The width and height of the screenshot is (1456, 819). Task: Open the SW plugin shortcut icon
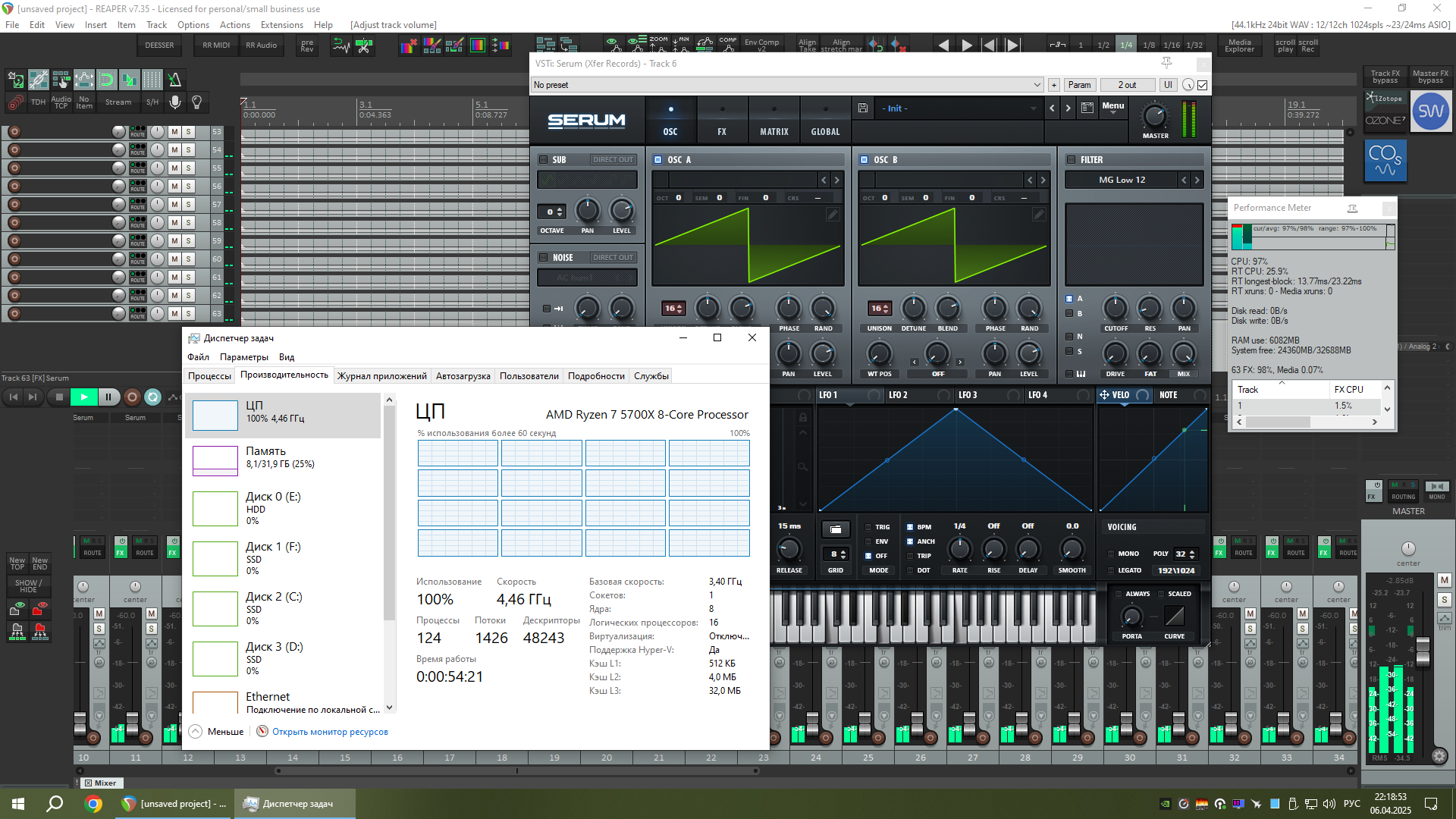click(1430, 111)
